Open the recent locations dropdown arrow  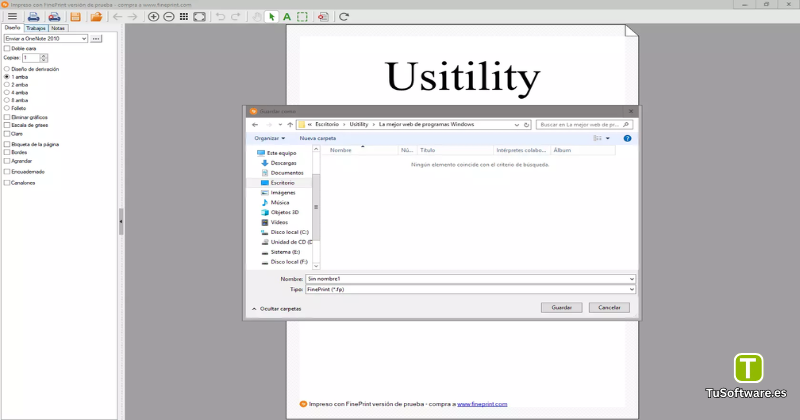pos(280,125)
